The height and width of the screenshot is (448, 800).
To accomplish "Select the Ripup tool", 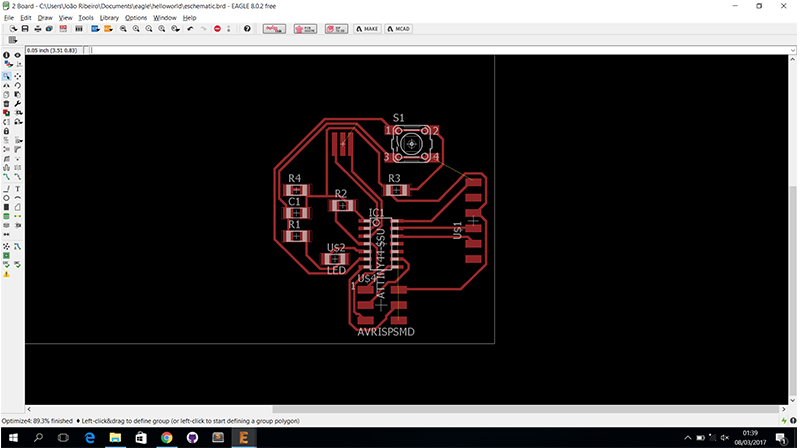I will [18, 177].
